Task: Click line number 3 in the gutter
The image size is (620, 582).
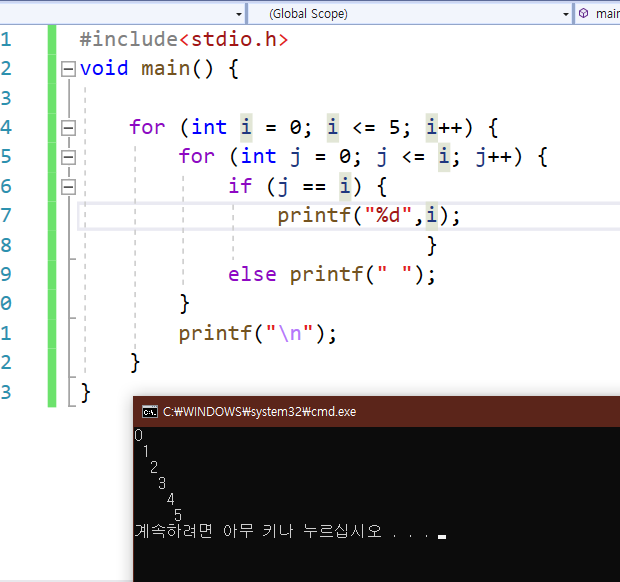Action: (x=6, y=98)
